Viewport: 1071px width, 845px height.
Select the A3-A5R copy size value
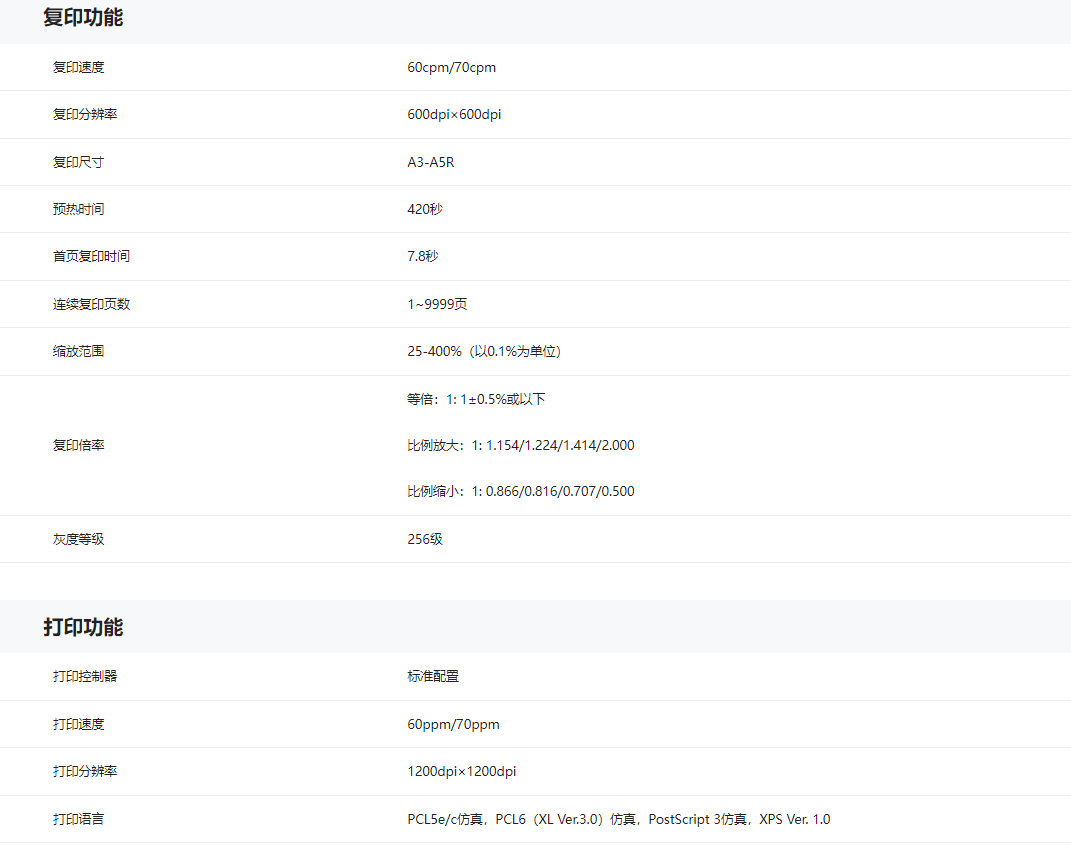pyautogui.click(x=430, y=162)
